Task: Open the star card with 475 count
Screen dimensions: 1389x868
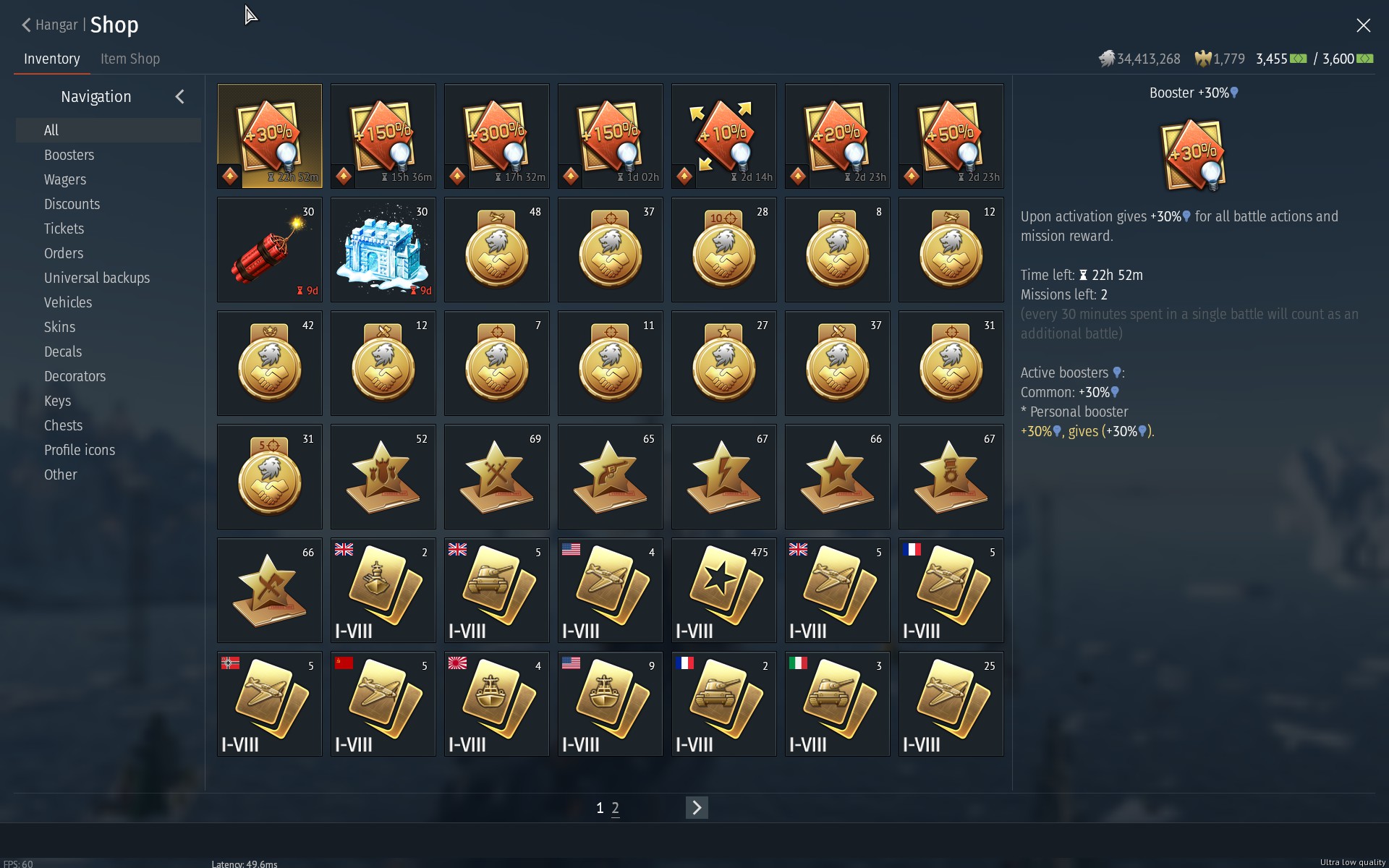Action: point(723,590)
